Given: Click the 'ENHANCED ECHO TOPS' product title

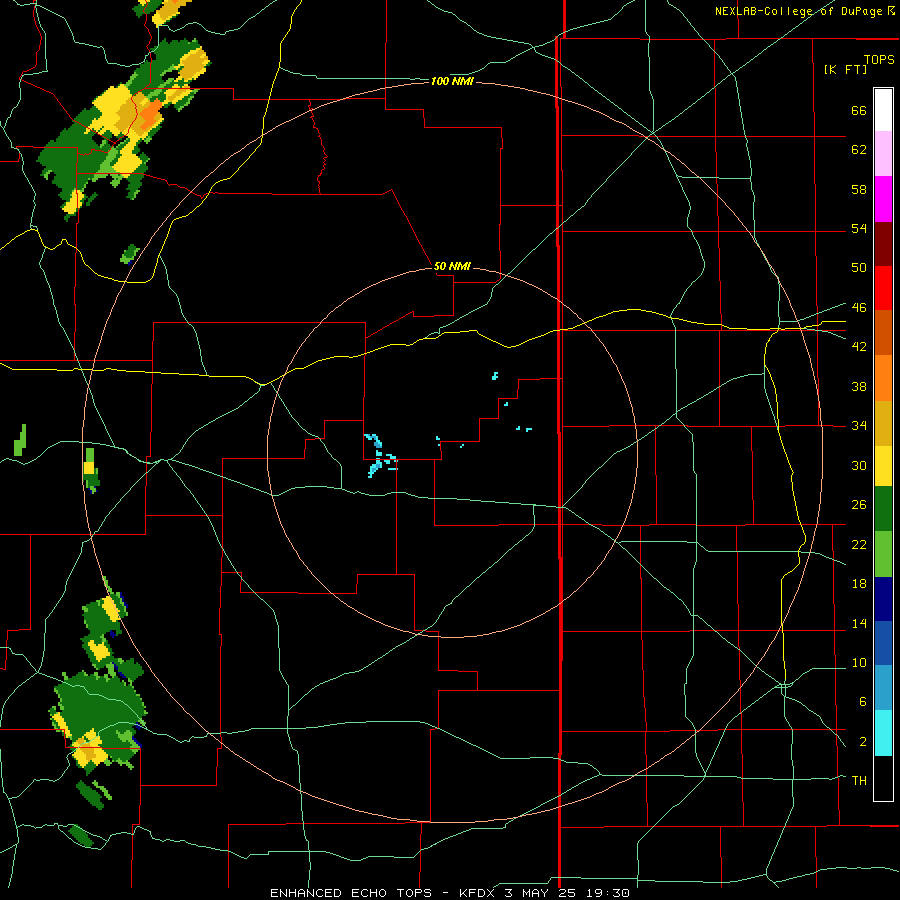Looking at the screenshot, I should pos(351,893).
